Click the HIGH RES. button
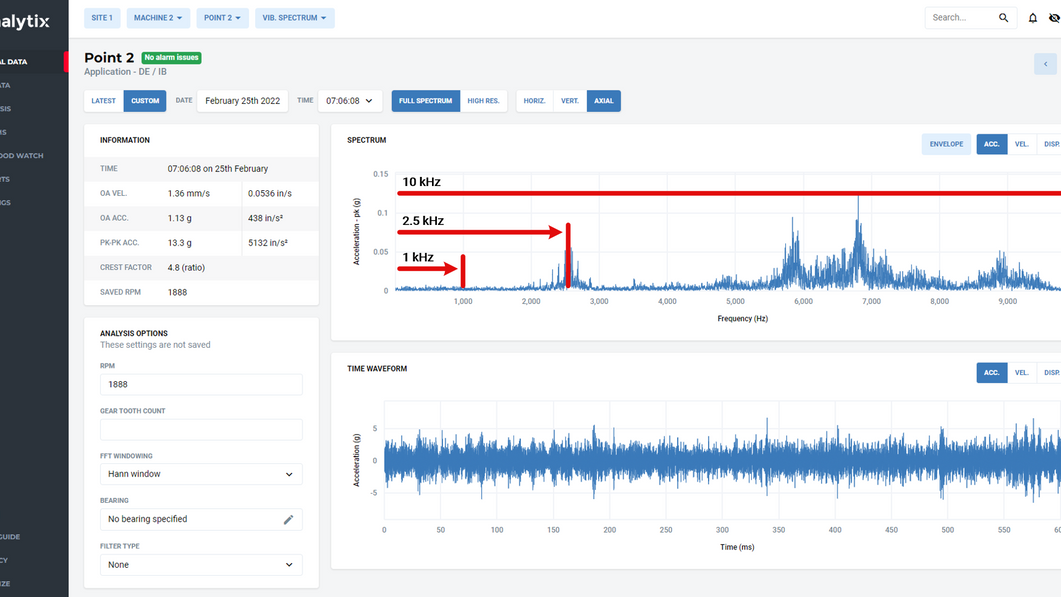Viewport: 1061px width, 597px height. coord(484,100)
